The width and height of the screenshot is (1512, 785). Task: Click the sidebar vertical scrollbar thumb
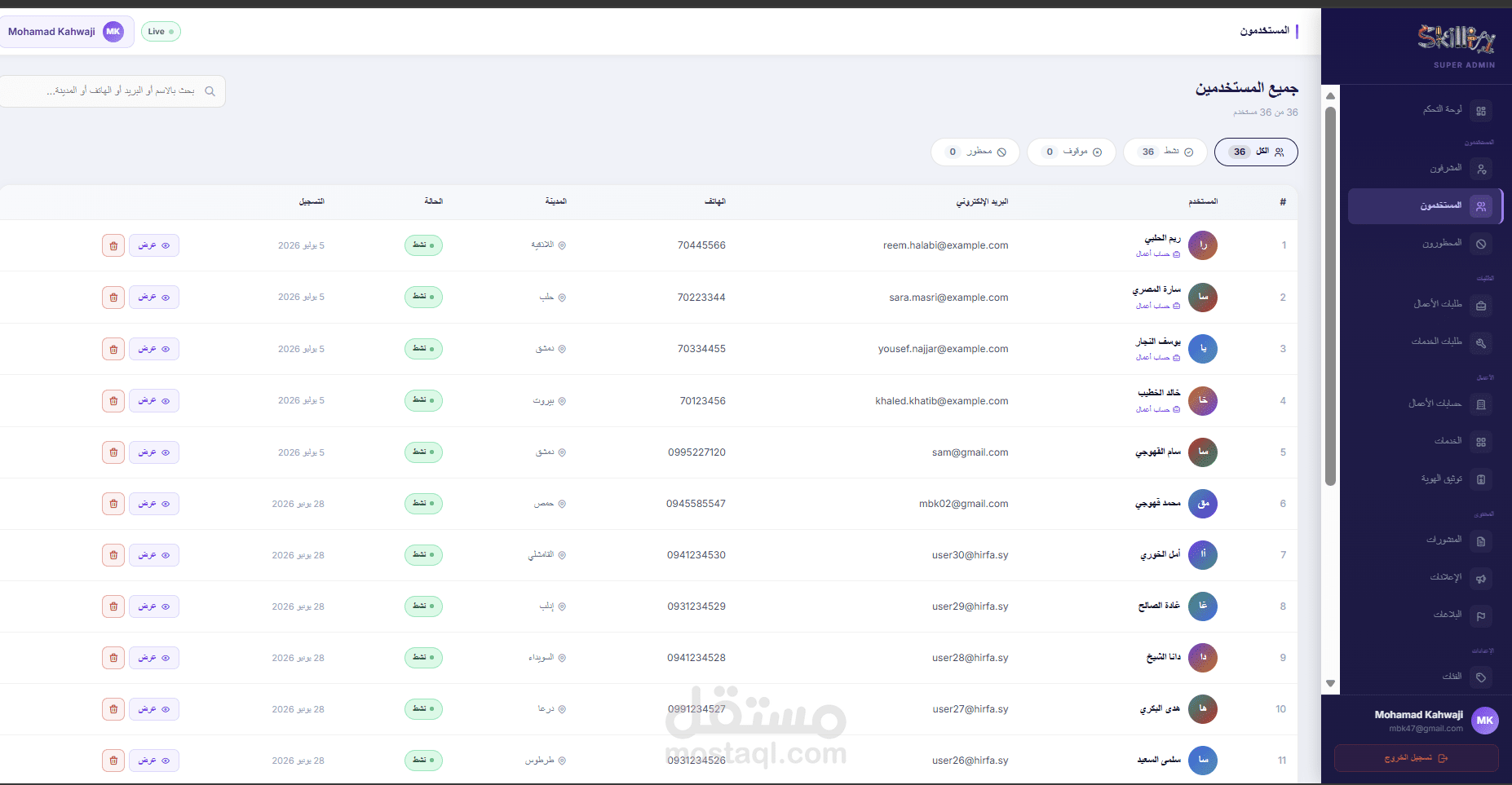click(x=1330, y=296)
